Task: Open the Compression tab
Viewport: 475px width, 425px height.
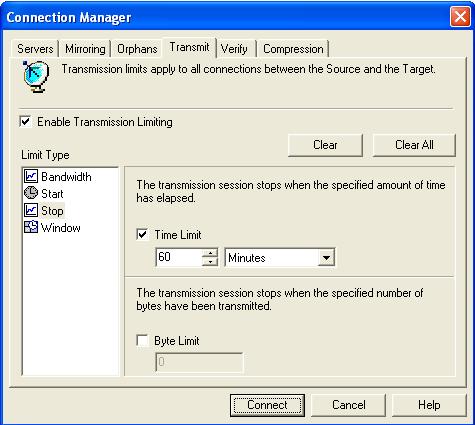Action: click(293, 49)
